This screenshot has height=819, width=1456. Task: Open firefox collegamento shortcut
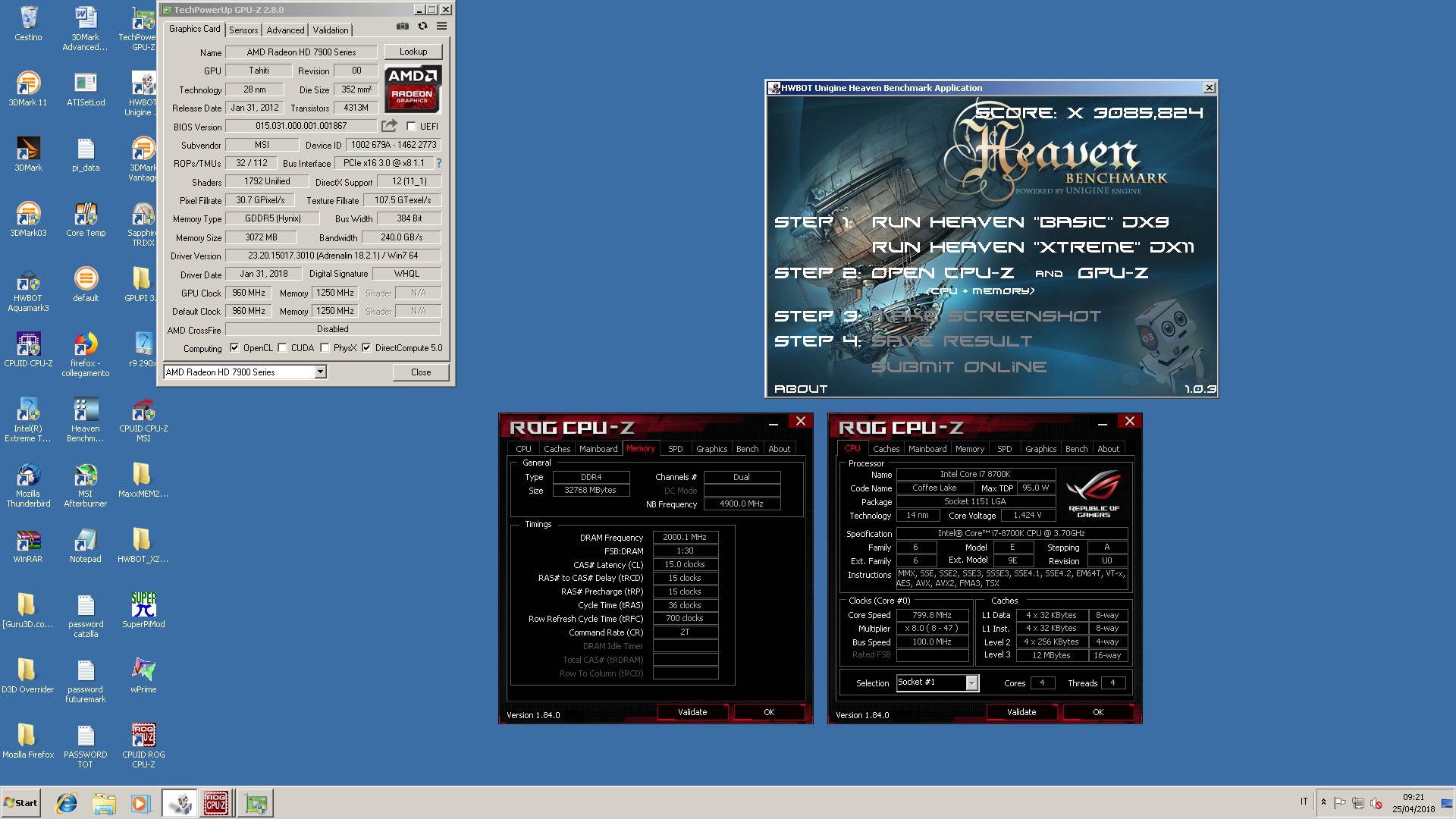pos(86,355)
